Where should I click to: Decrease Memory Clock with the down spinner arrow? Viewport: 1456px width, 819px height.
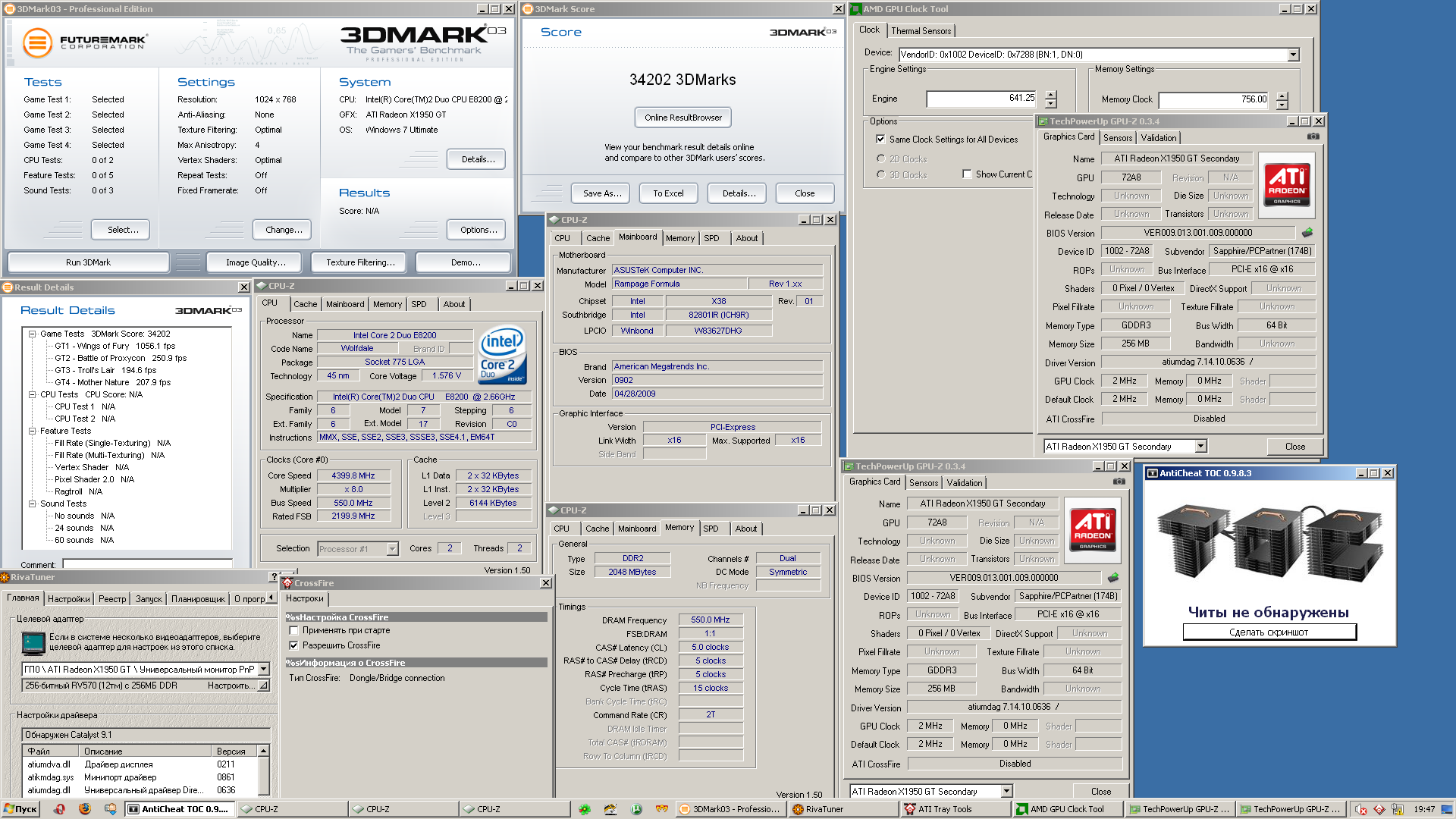(x=1282, y=105)
